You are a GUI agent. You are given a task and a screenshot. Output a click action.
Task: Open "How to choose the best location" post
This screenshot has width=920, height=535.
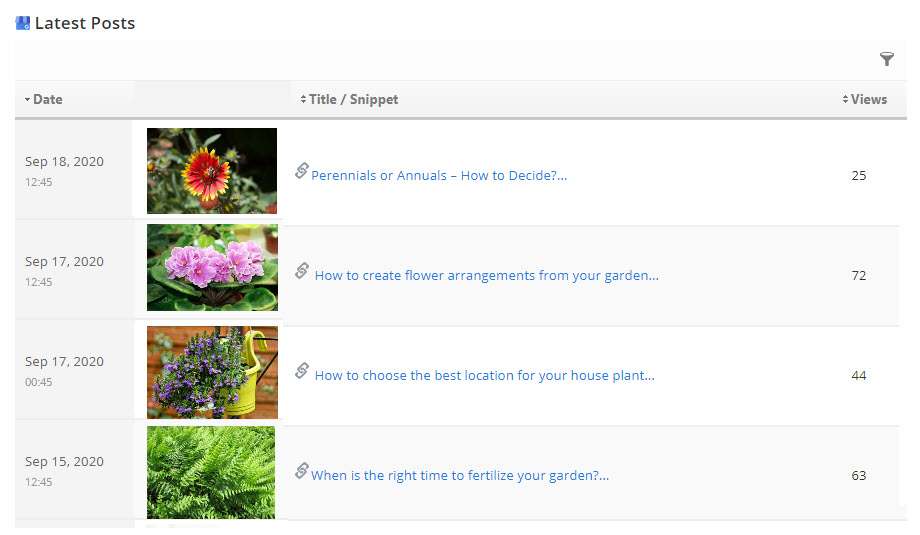point(484,376)
